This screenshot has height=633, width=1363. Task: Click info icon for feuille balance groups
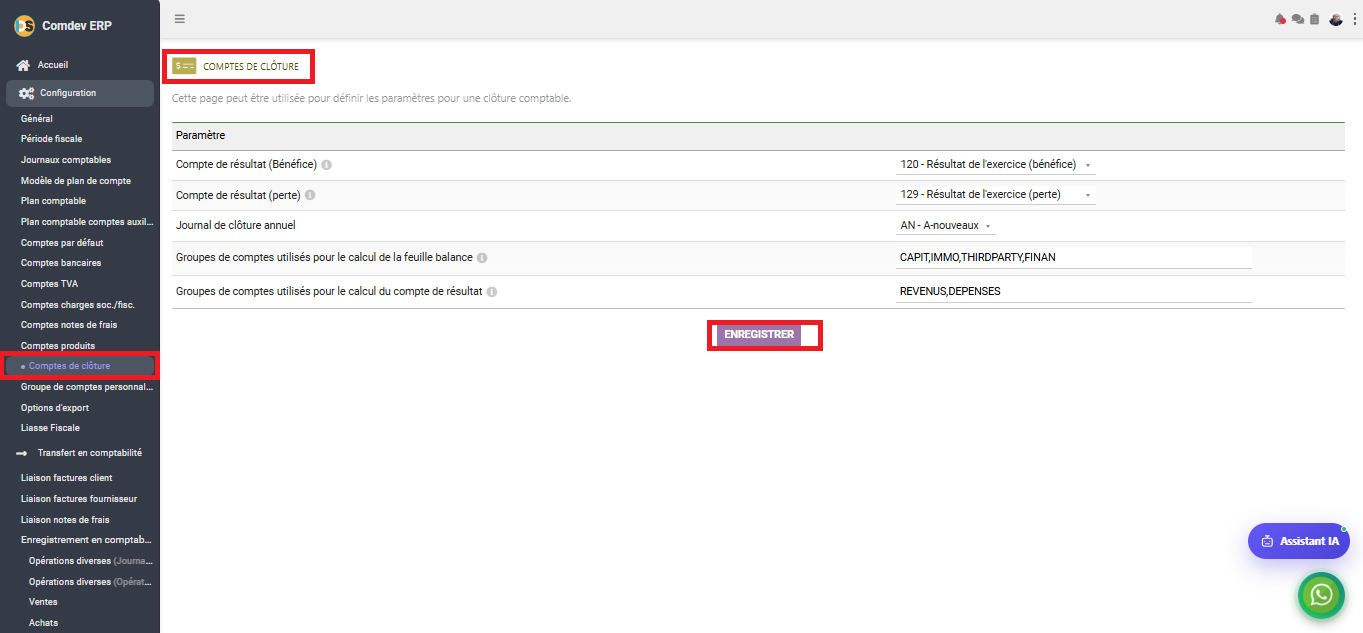482,258
